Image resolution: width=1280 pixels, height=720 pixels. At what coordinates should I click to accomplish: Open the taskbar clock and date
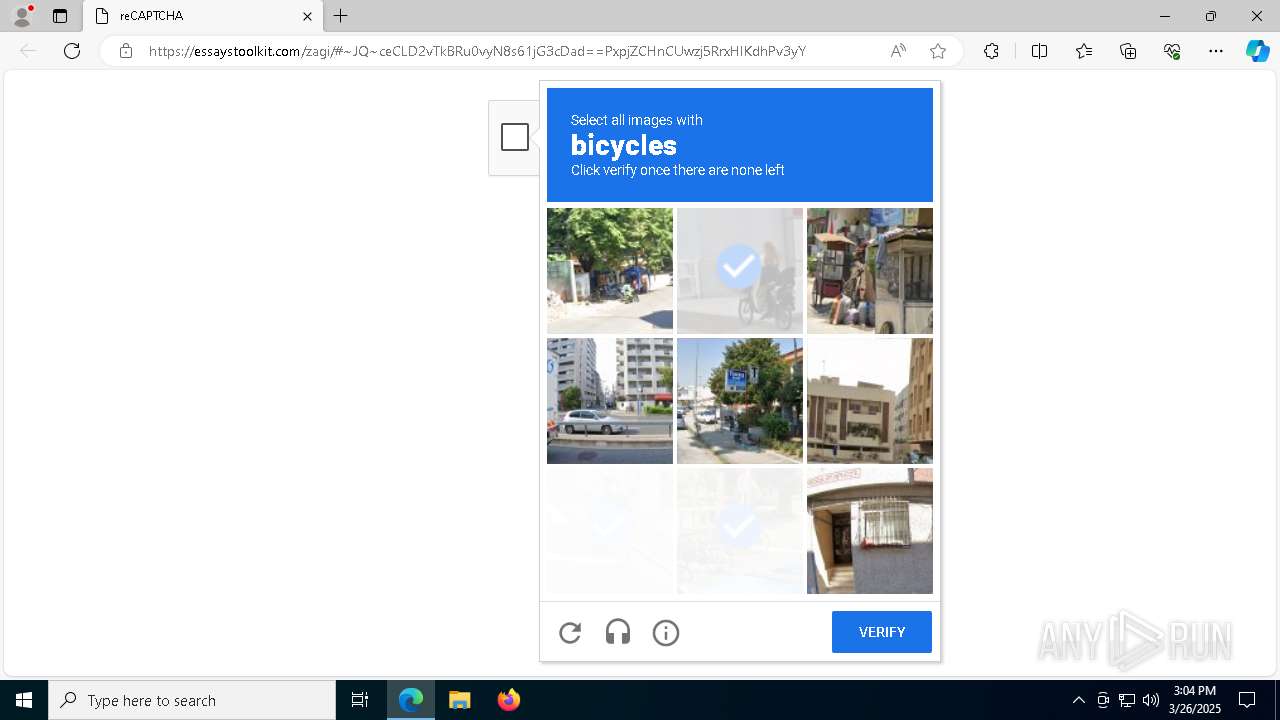coord(1195,700)
